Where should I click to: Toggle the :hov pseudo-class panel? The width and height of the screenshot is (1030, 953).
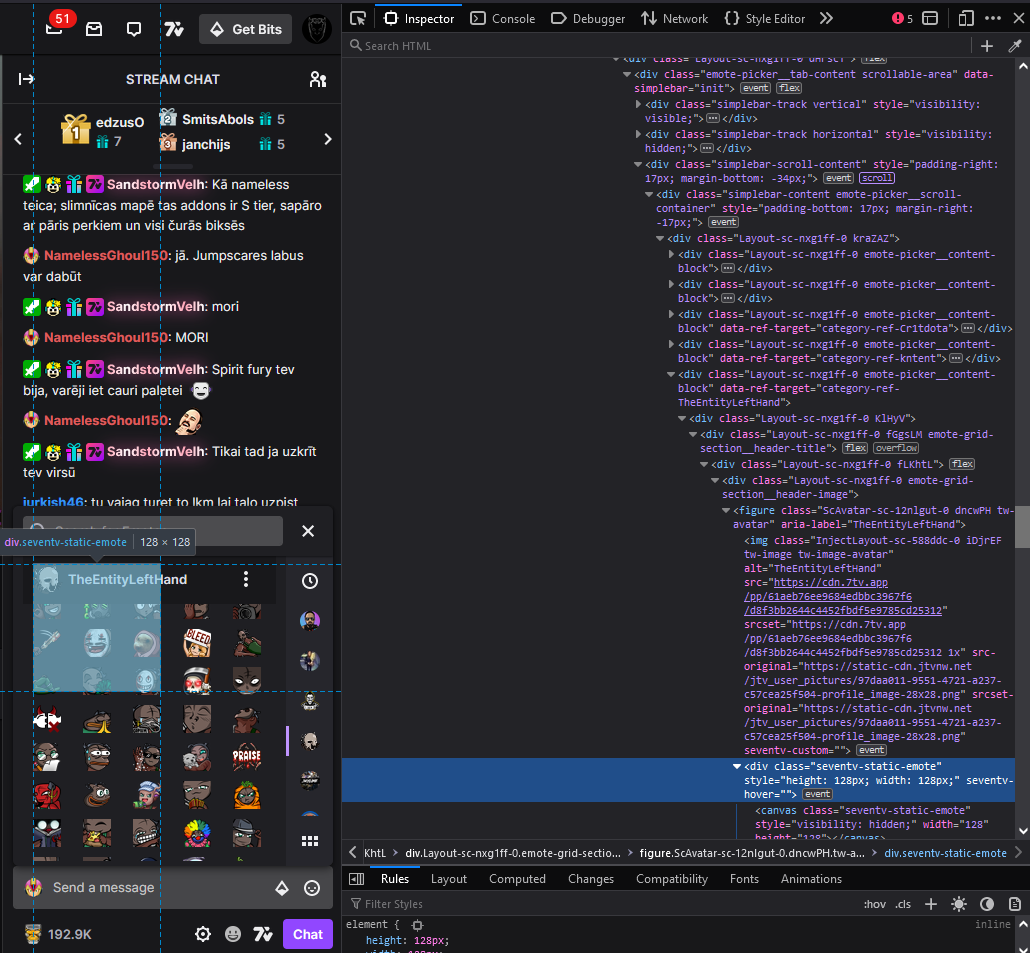(874, 904)
